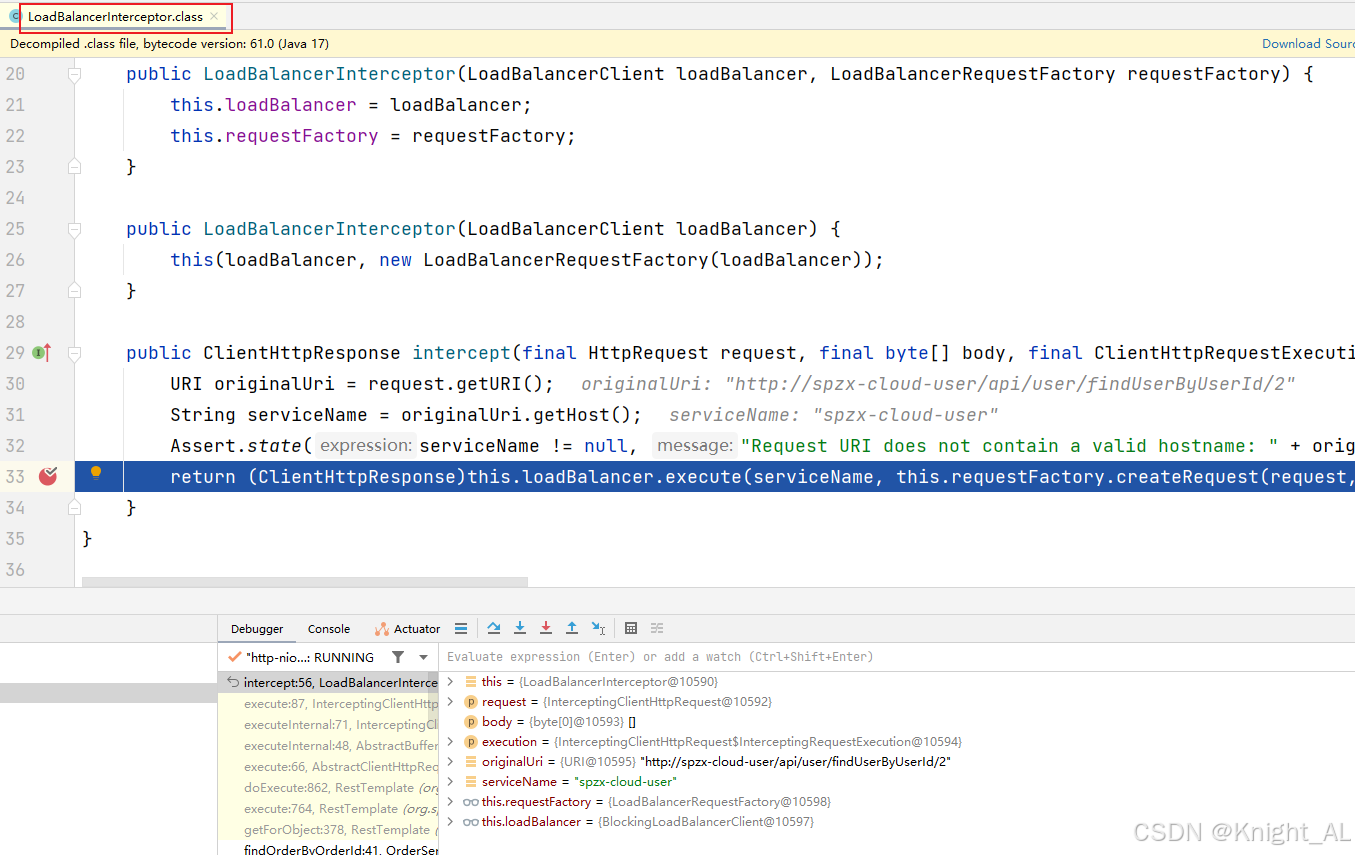
Task: Expand the 'this' variable node
Action: tap(451, 681)
